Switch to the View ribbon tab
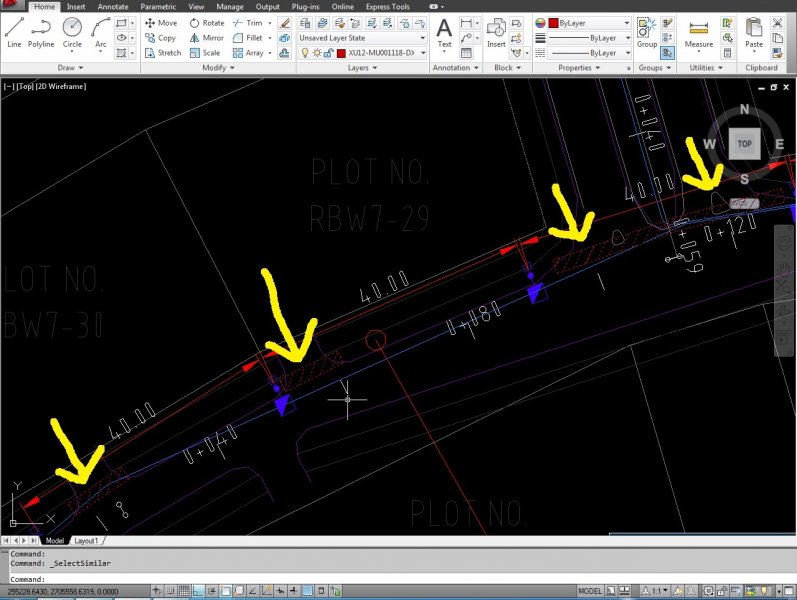This screenshot has width=797, height=600. pyautogui.click(x=196, y=7)
